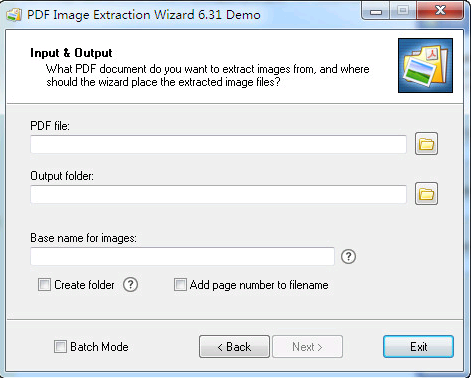Viewport: 473px width, 378px height.
Task: Minimize the PDF Image Extraction Wizard window
Action: point(375,11)
